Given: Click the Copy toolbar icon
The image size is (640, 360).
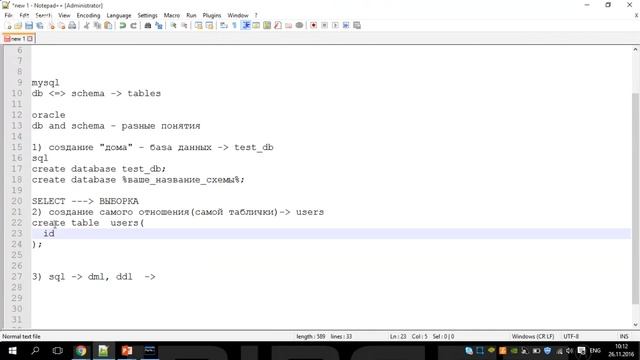Looking at the screenshot, I should point(97,25).
